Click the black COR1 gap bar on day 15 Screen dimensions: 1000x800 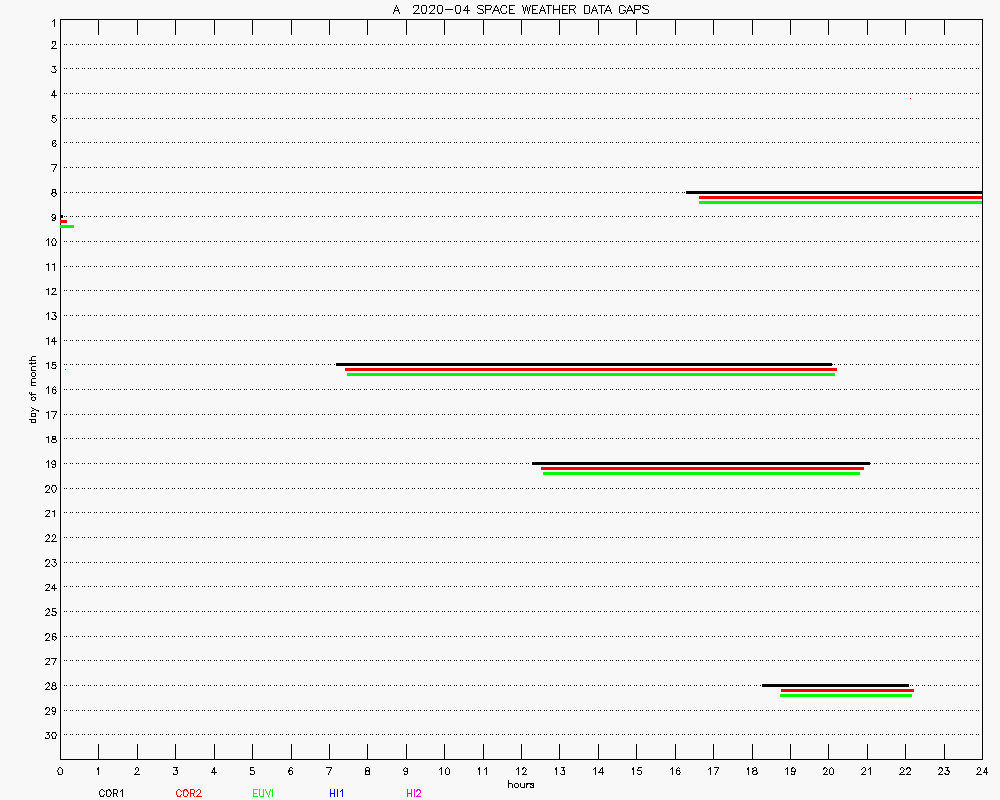coord(584,364)
